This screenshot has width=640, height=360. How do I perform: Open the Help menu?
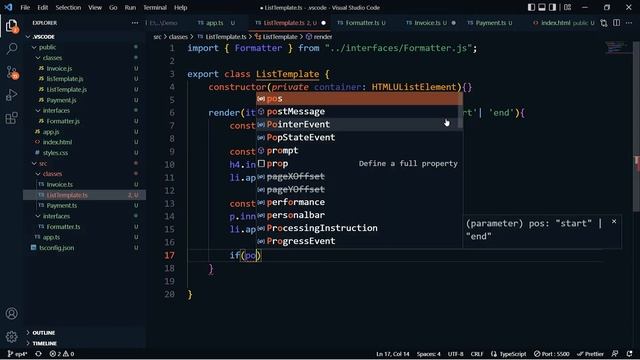tap(180, 7)
